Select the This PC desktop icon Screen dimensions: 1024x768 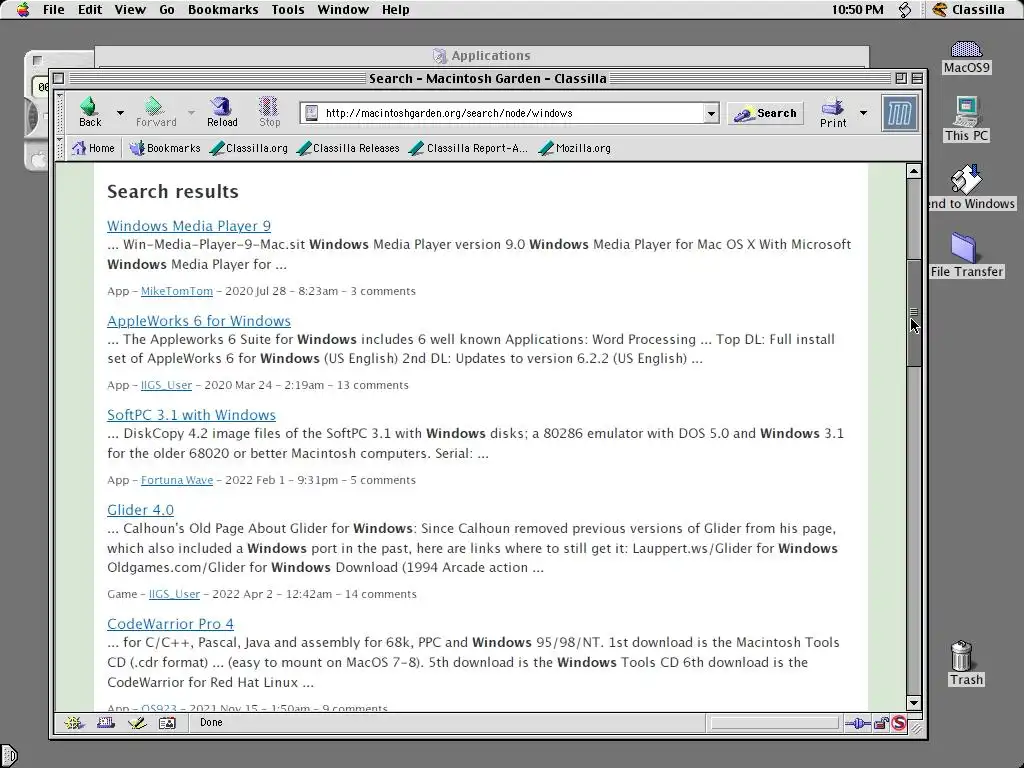pyautogui.click(x=967, y=120)
